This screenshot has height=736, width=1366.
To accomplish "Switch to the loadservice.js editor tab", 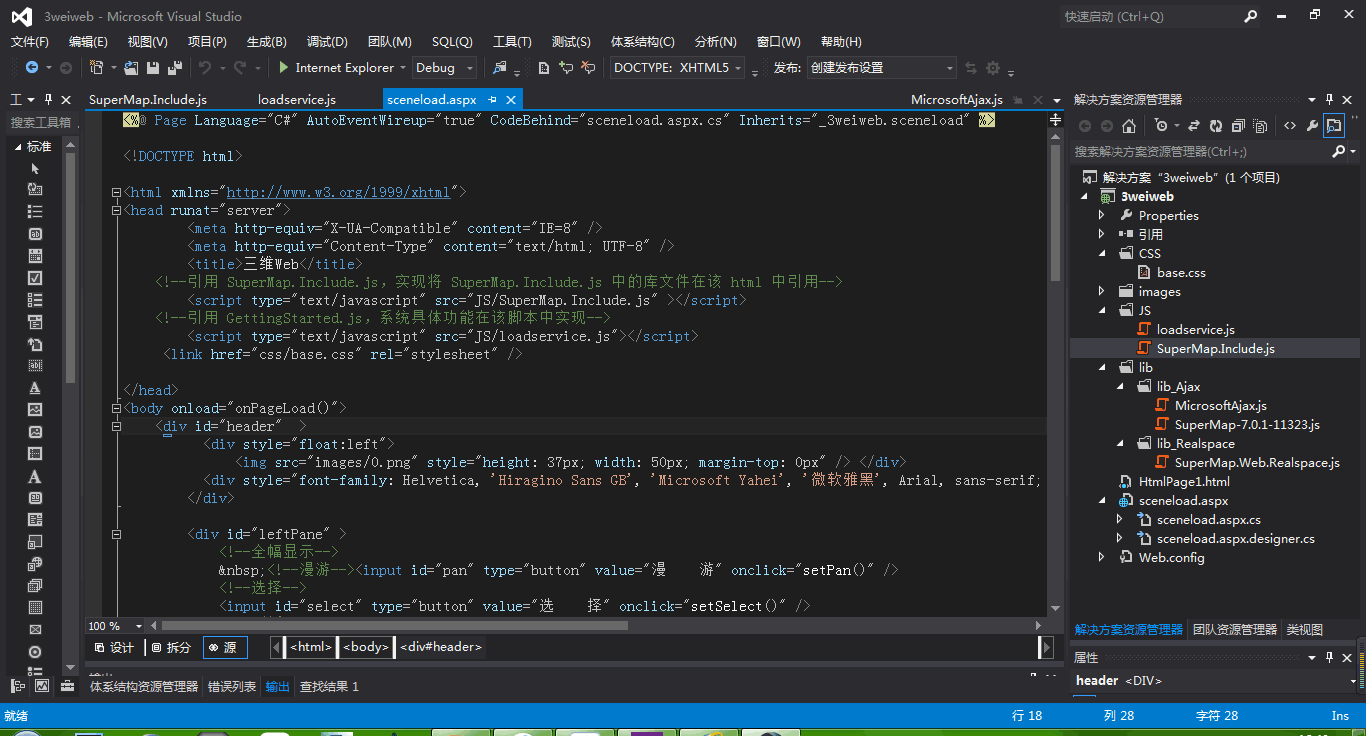I will coord(297,100).
